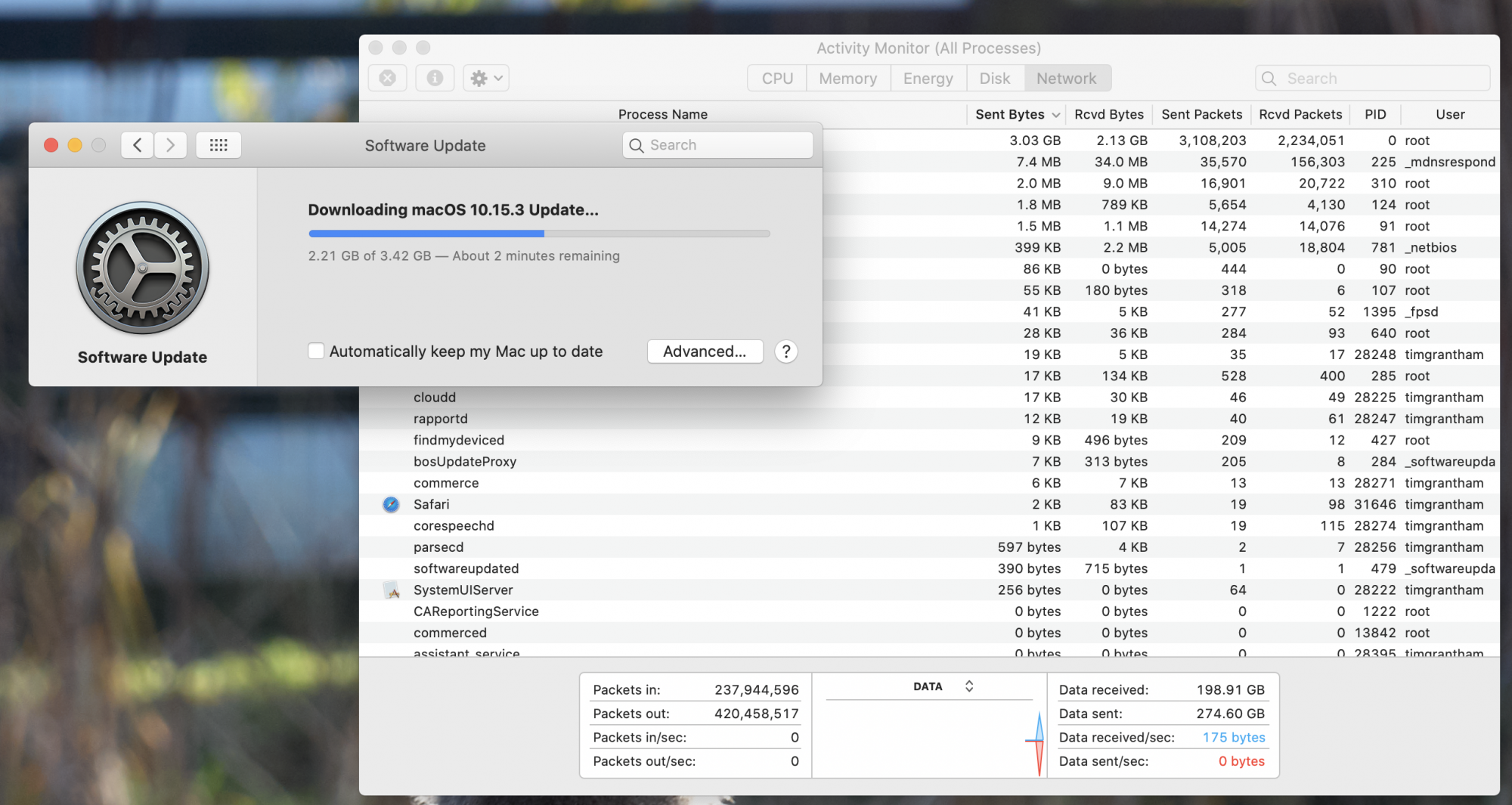Select the findmydeviced process row
Screen dimensions: 1512x805
tap(929, 440)
